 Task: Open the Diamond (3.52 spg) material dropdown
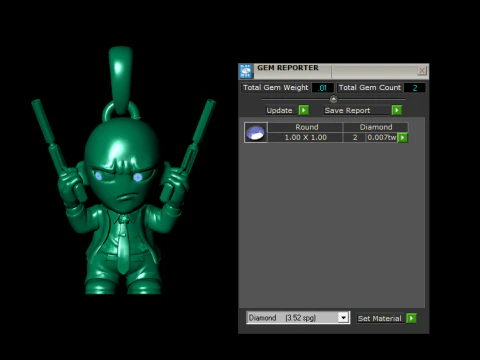[298, 318]
